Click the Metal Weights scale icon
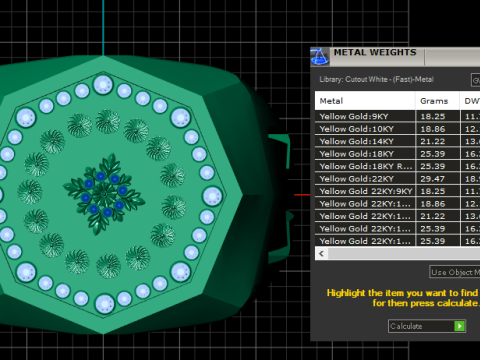480x360 pixels. click(320, 57)
